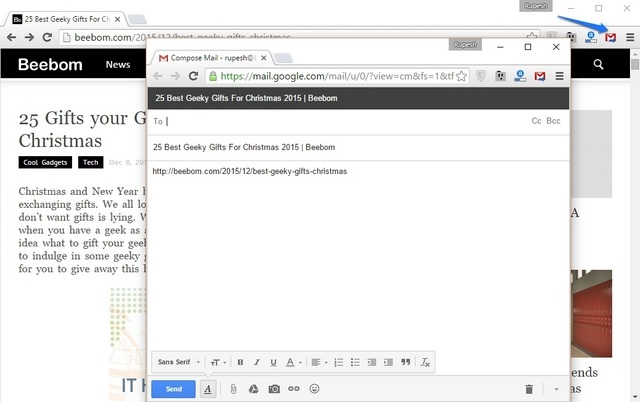Click the Beebom logo
This screenshot has height=402, width=640.
(x=50, y=64)
